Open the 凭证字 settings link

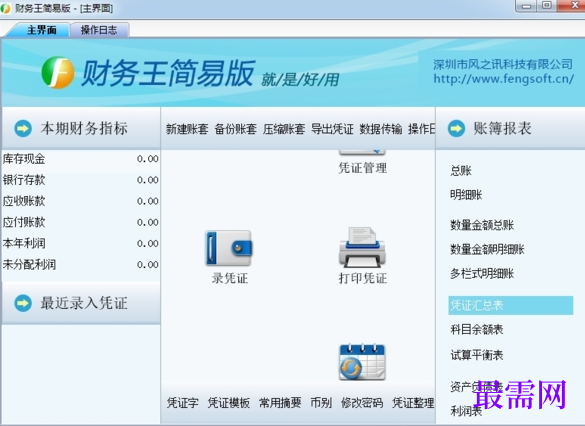[183, 403]
